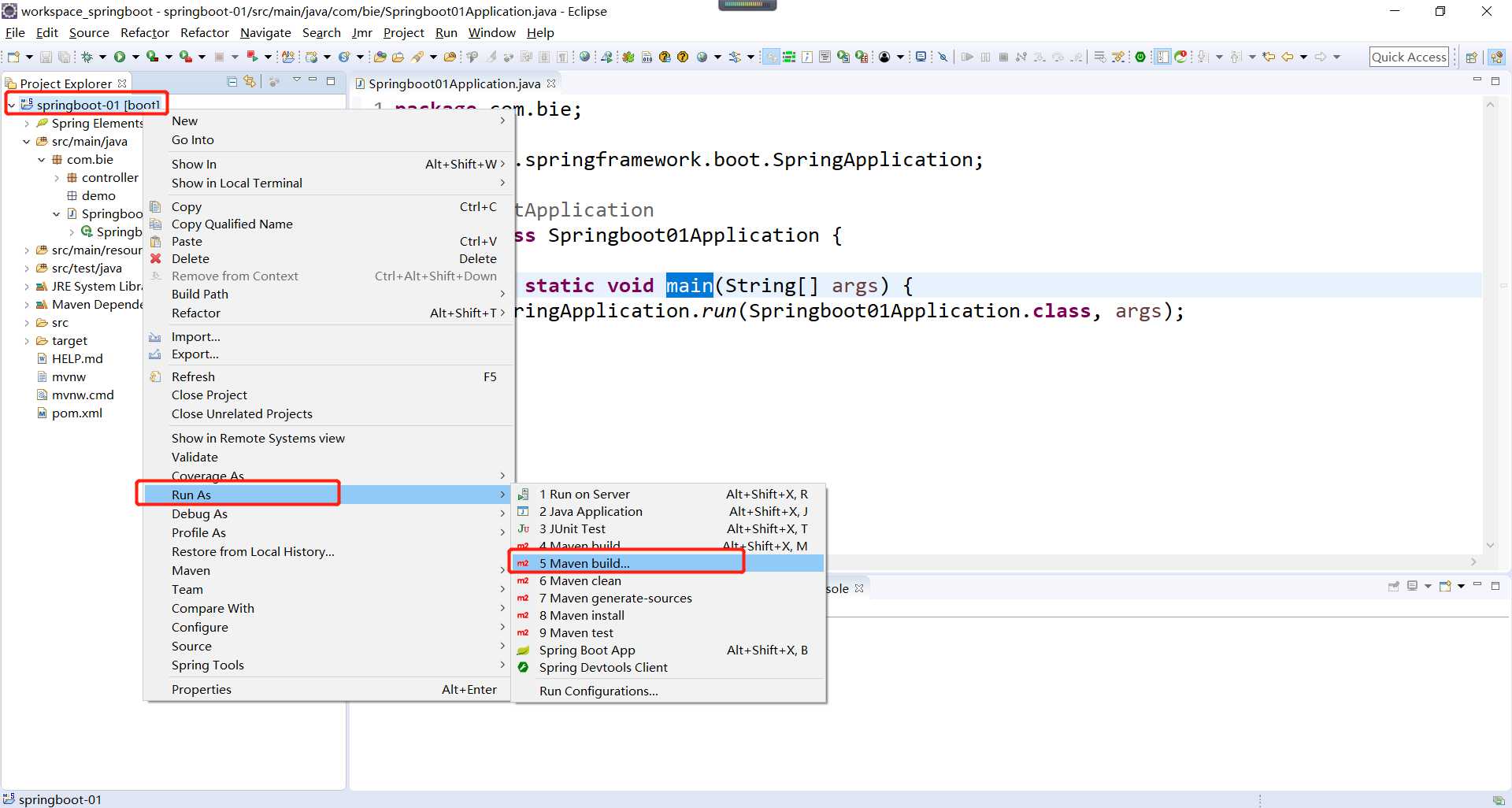Open the Debug button dropdown arrow
The height and width of the screenshot is (808, 1512).
tap(102, 57)
